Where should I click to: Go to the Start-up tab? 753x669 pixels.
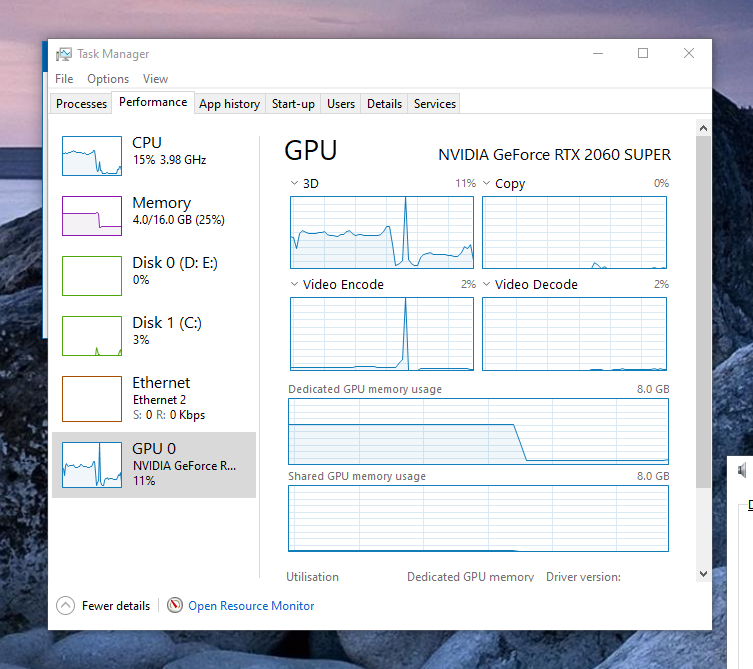[293, 104]
